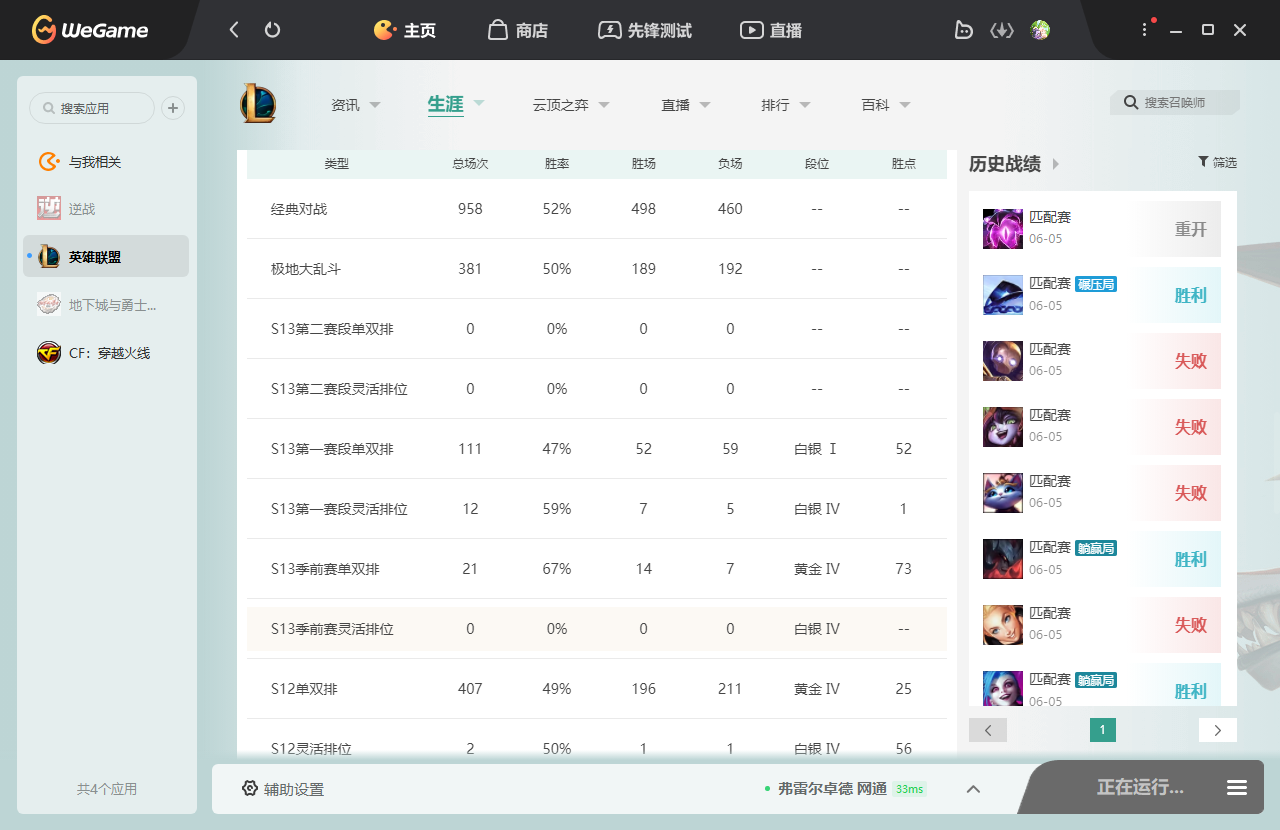
Task: Select 地下城与勇士 in the sidebar
Action: click(x=105, y=304)
